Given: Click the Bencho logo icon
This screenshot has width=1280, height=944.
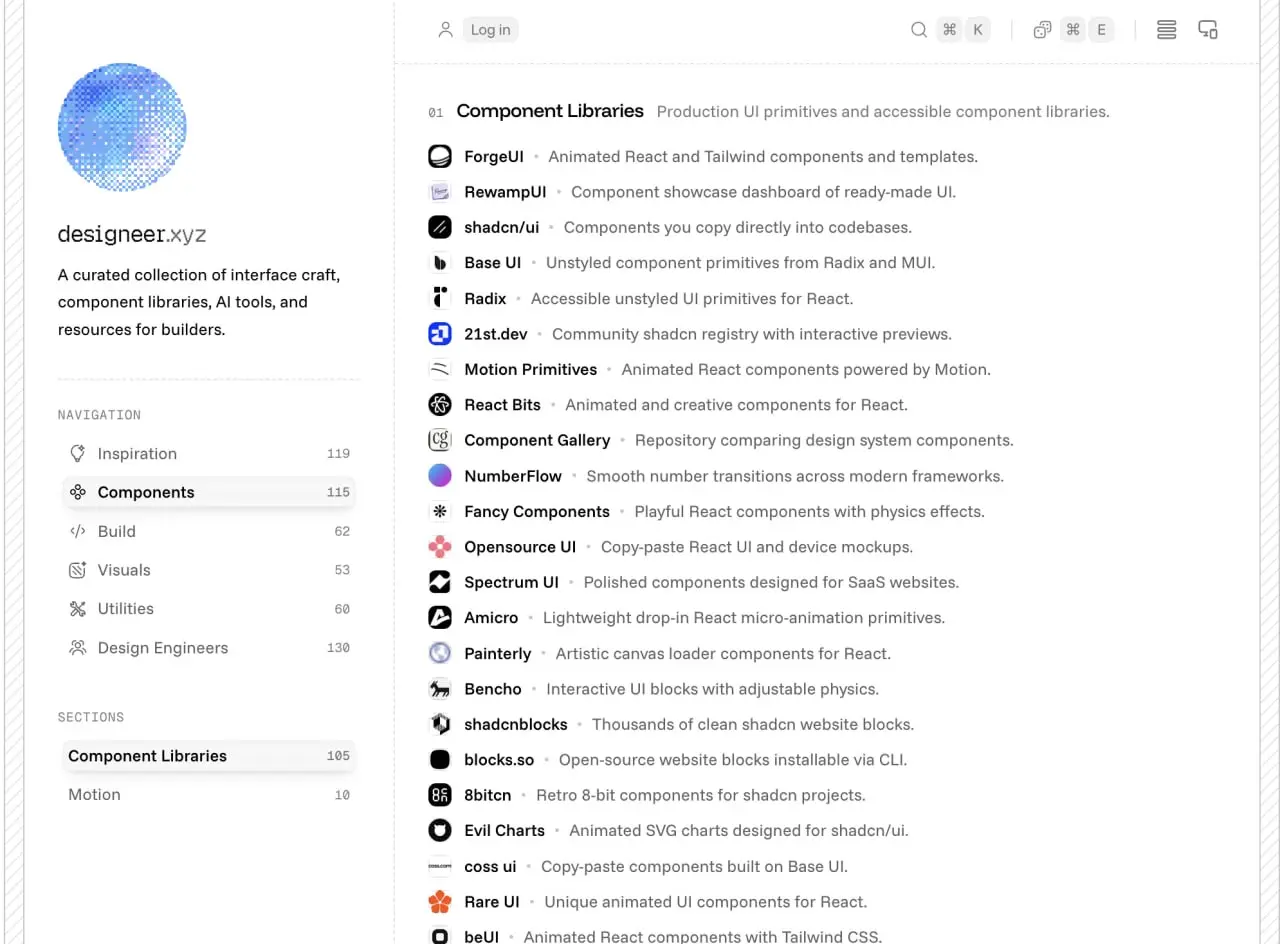Looking at the screenshot, I should [x=440, y=689].
